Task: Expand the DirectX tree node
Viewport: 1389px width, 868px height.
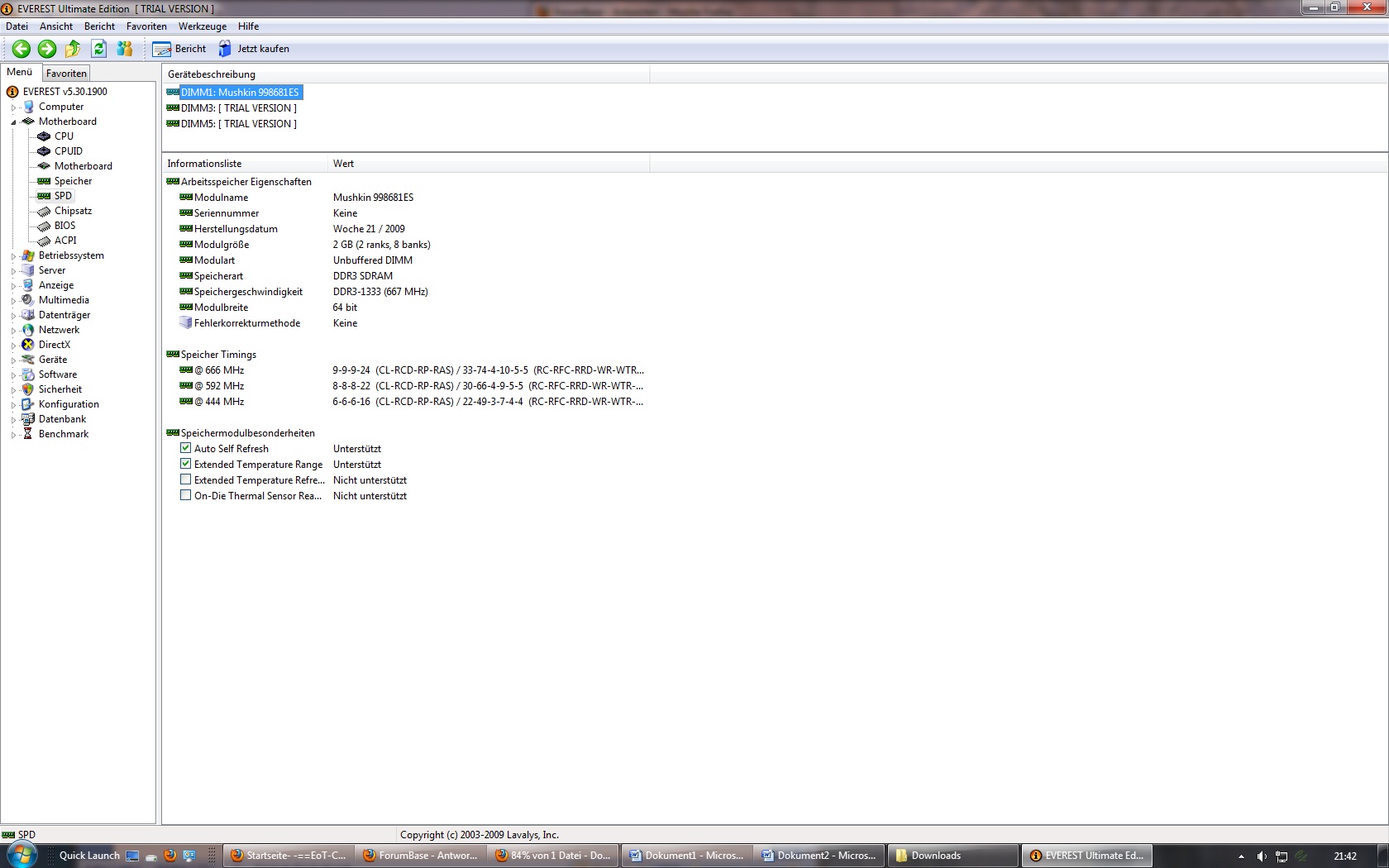Action: (13, 346)
